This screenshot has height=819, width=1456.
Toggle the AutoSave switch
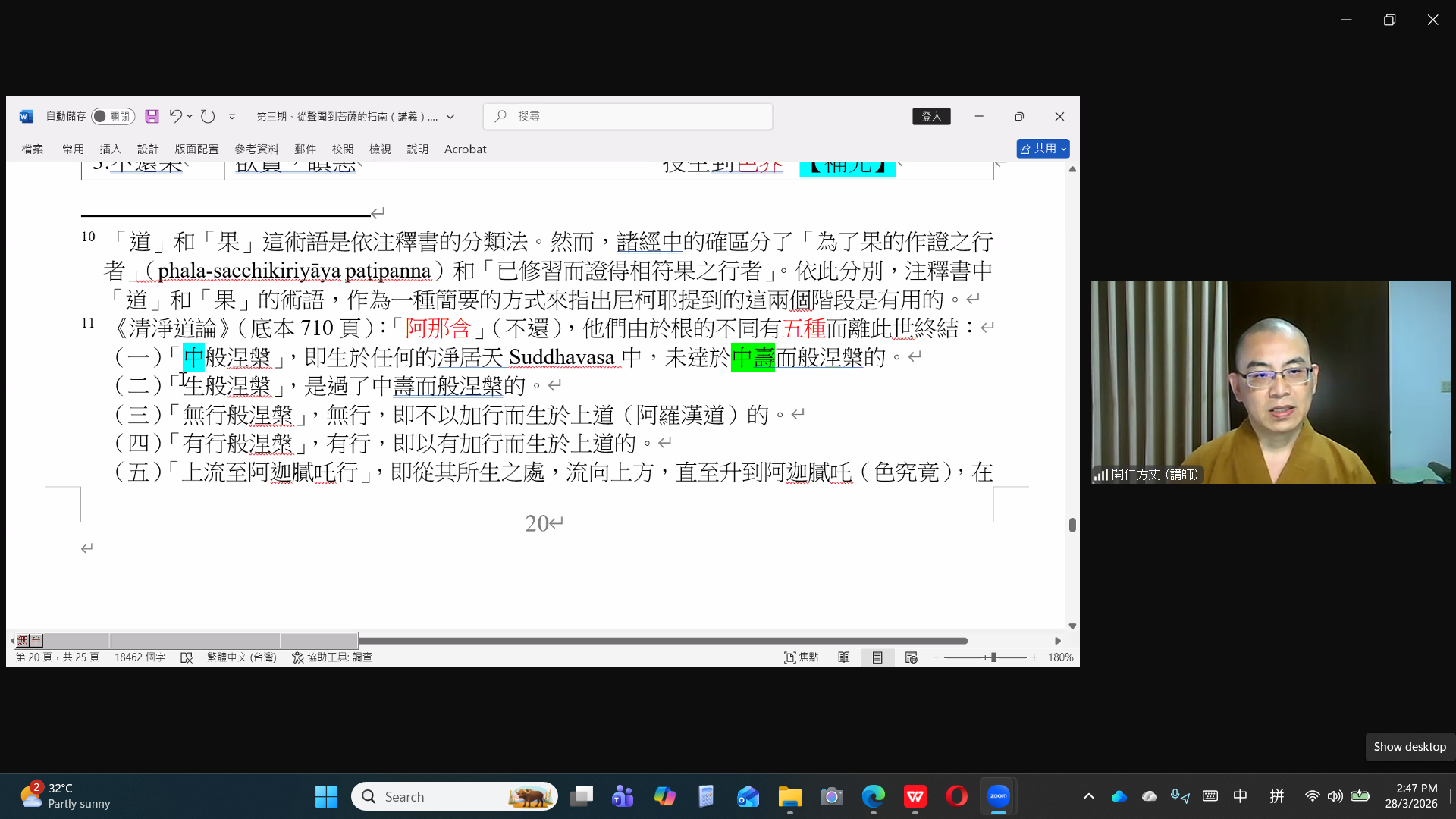pos(111,116)
